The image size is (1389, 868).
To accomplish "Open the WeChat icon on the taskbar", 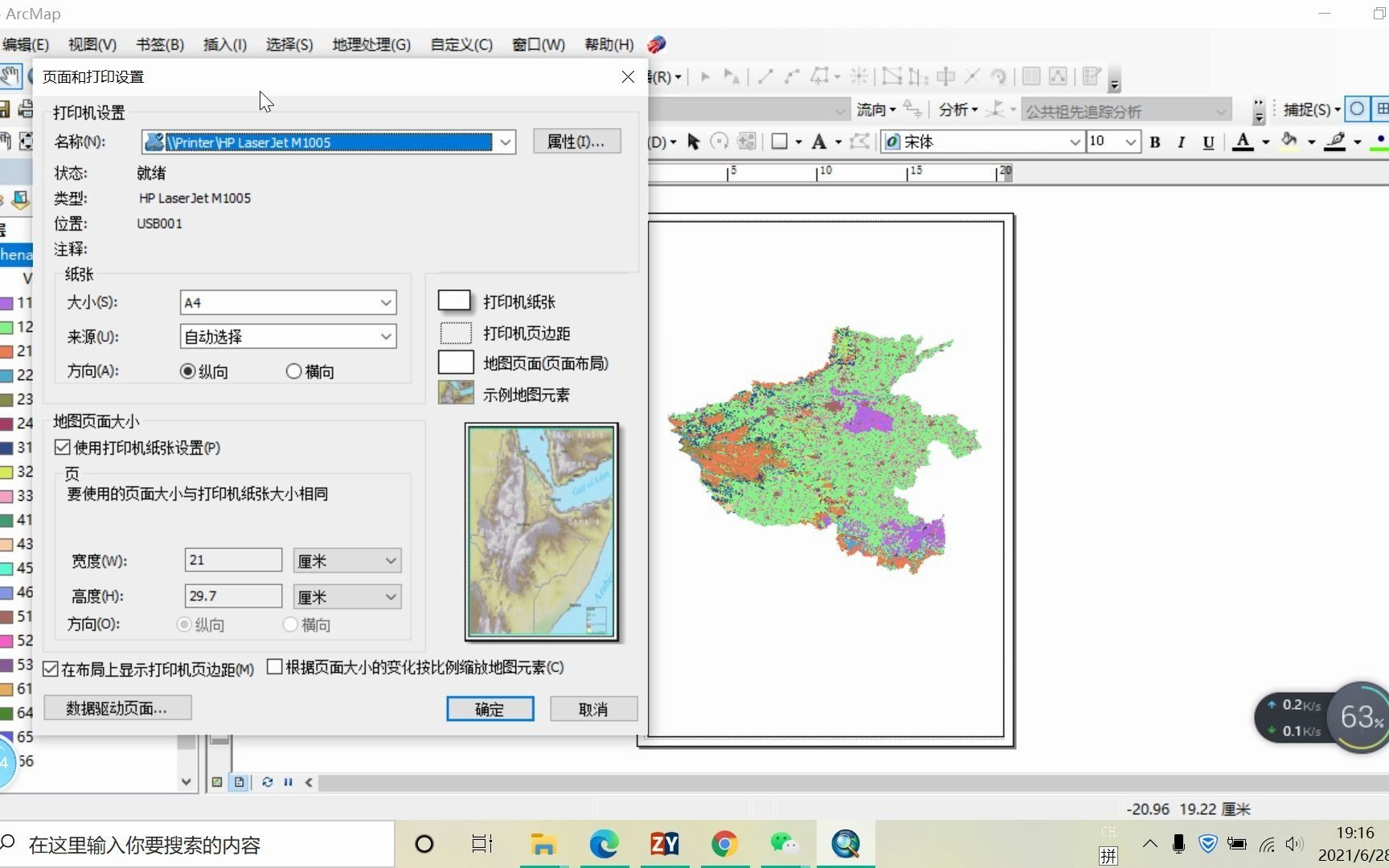I will click(785, 844).
